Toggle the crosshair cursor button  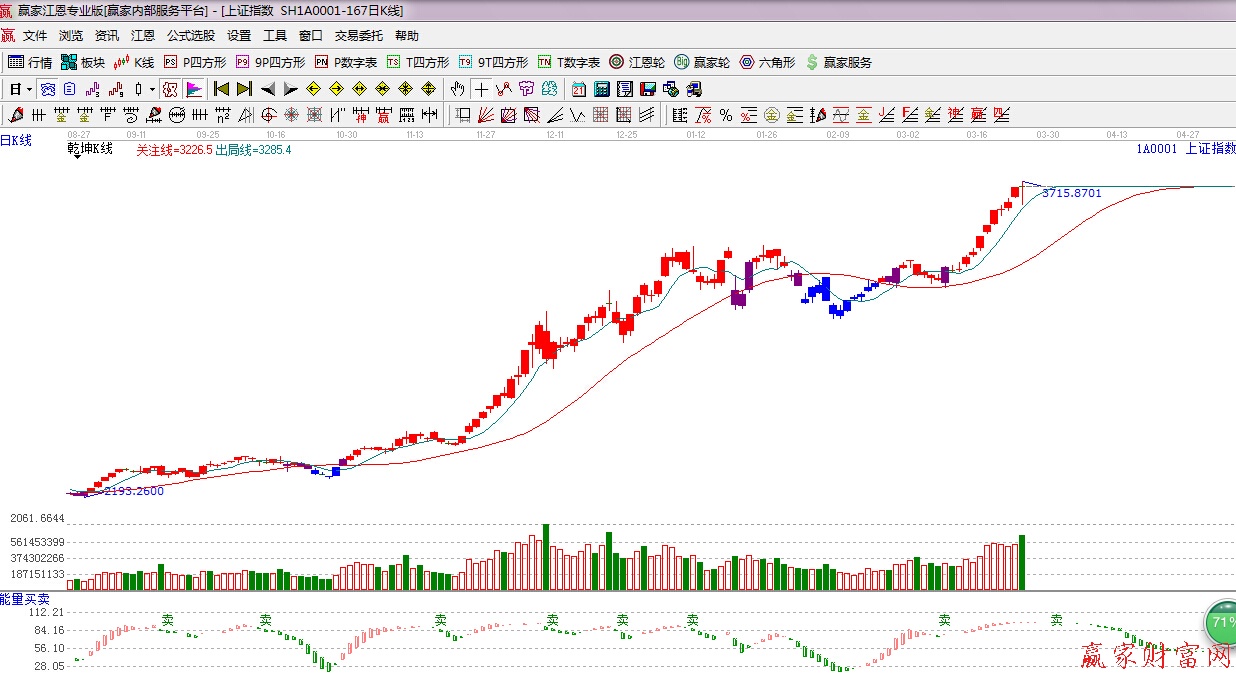[x=482, y=89]
